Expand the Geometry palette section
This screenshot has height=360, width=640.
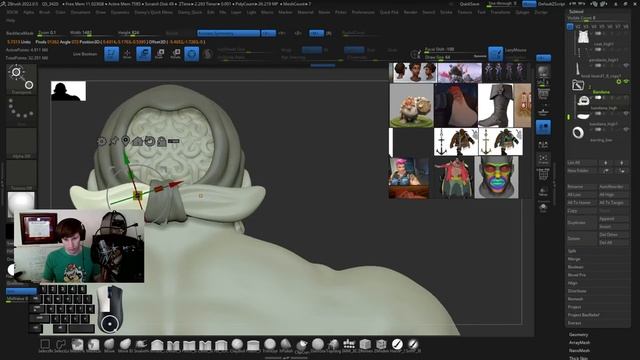pyautogui.click(x=578, y=335)
